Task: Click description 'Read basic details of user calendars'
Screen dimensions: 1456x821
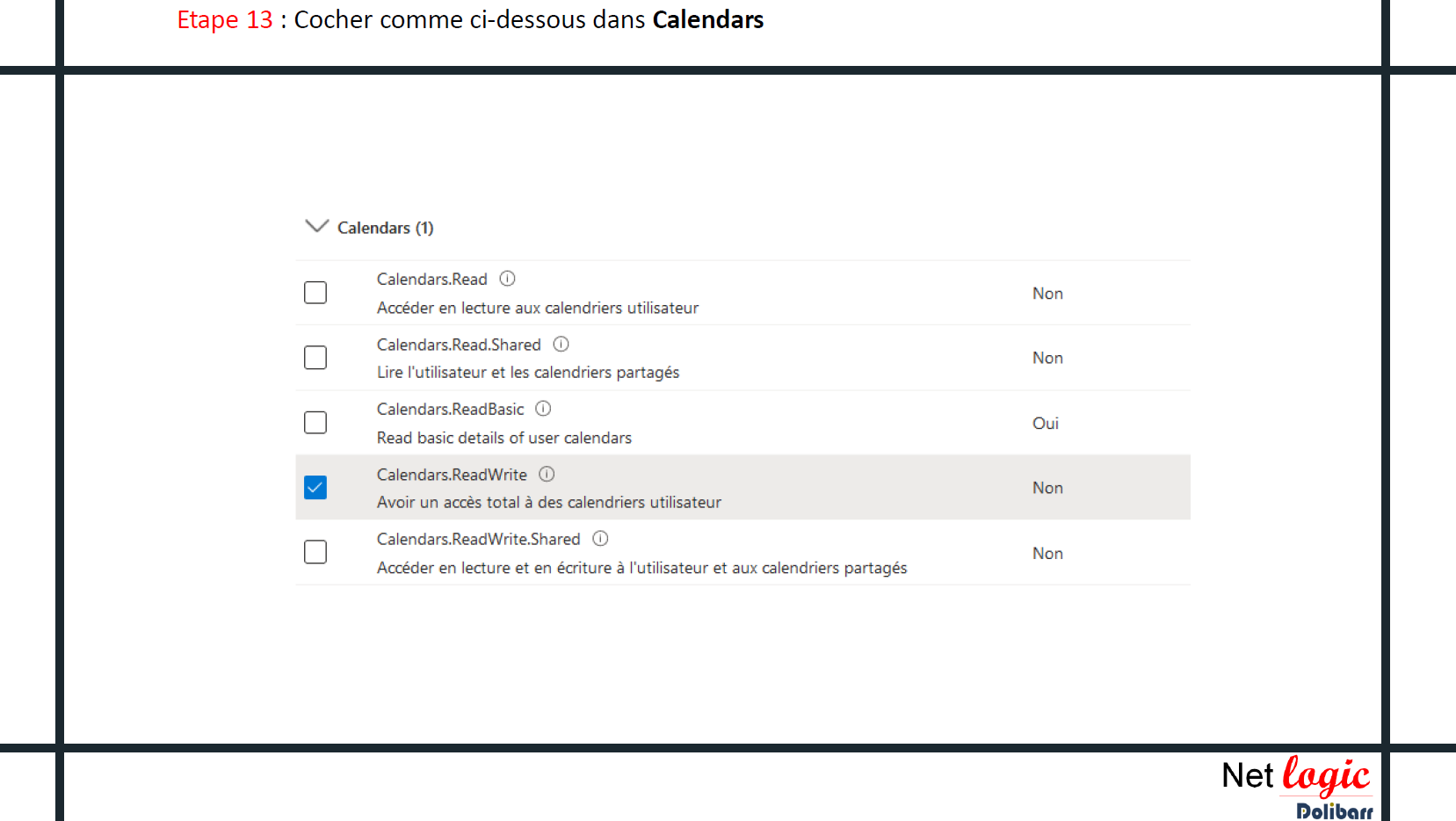Action: tap(503, 438)
